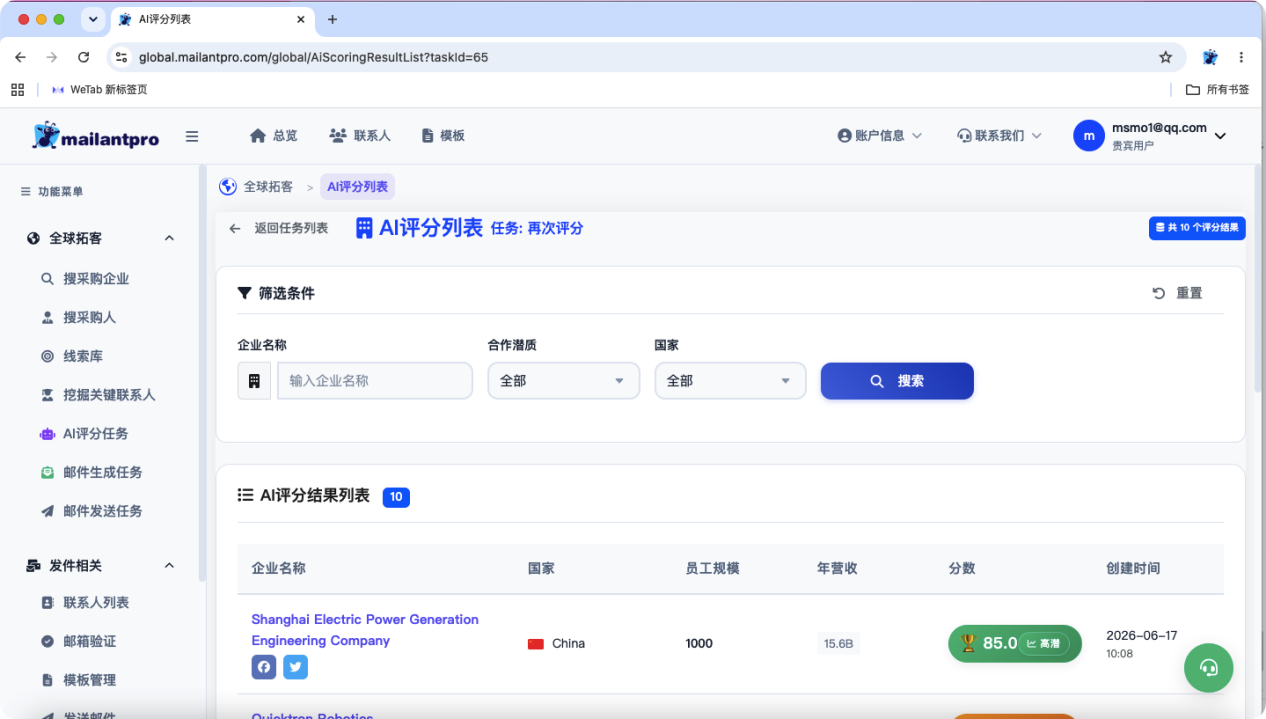Click Shanghai Electric Power Generation company link
1266x719 pixels.
coord(365,630)
